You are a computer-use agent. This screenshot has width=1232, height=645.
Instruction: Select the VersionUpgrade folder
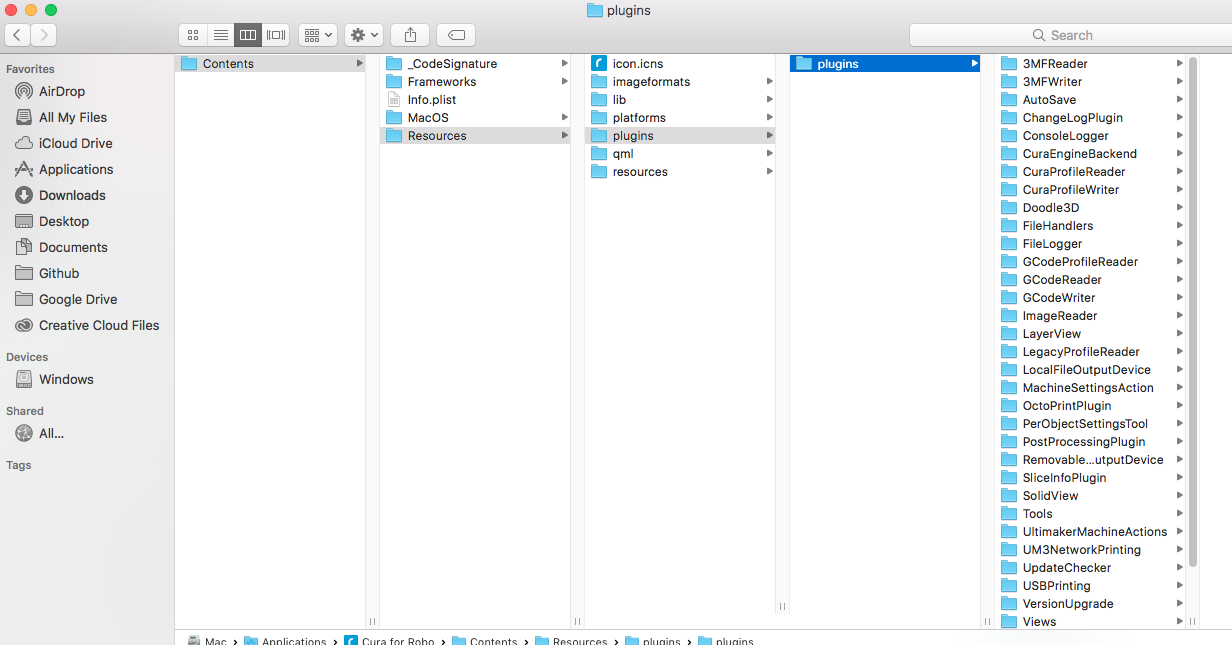point(1091,603)
